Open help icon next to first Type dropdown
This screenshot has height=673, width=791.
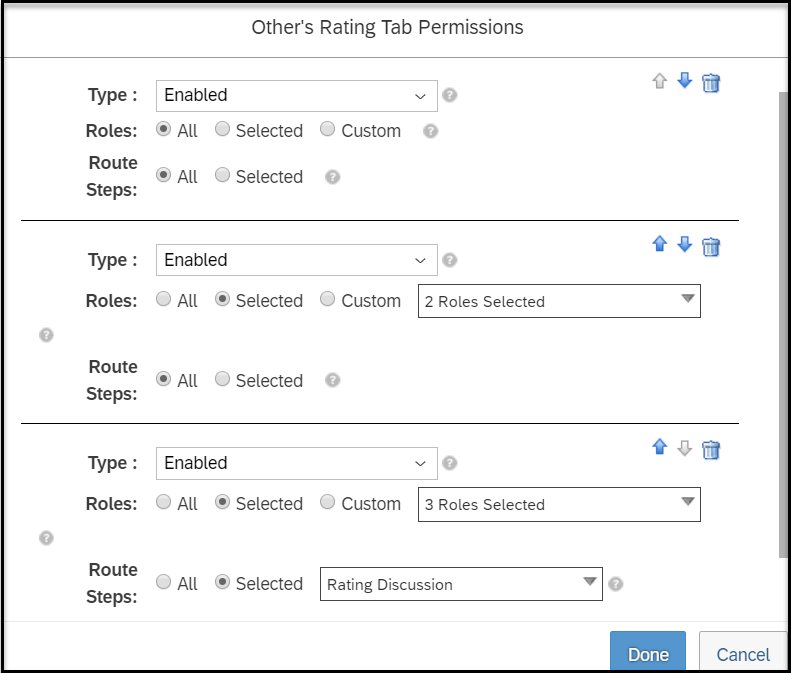449,95
